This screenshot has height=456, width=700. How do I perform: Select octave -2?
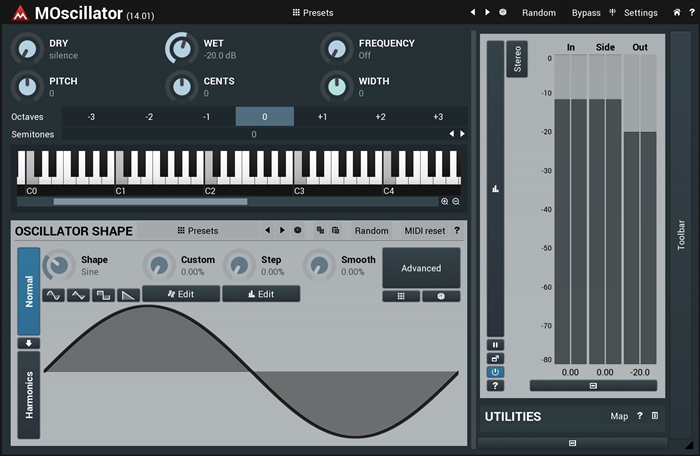click(x=149, y=117)
